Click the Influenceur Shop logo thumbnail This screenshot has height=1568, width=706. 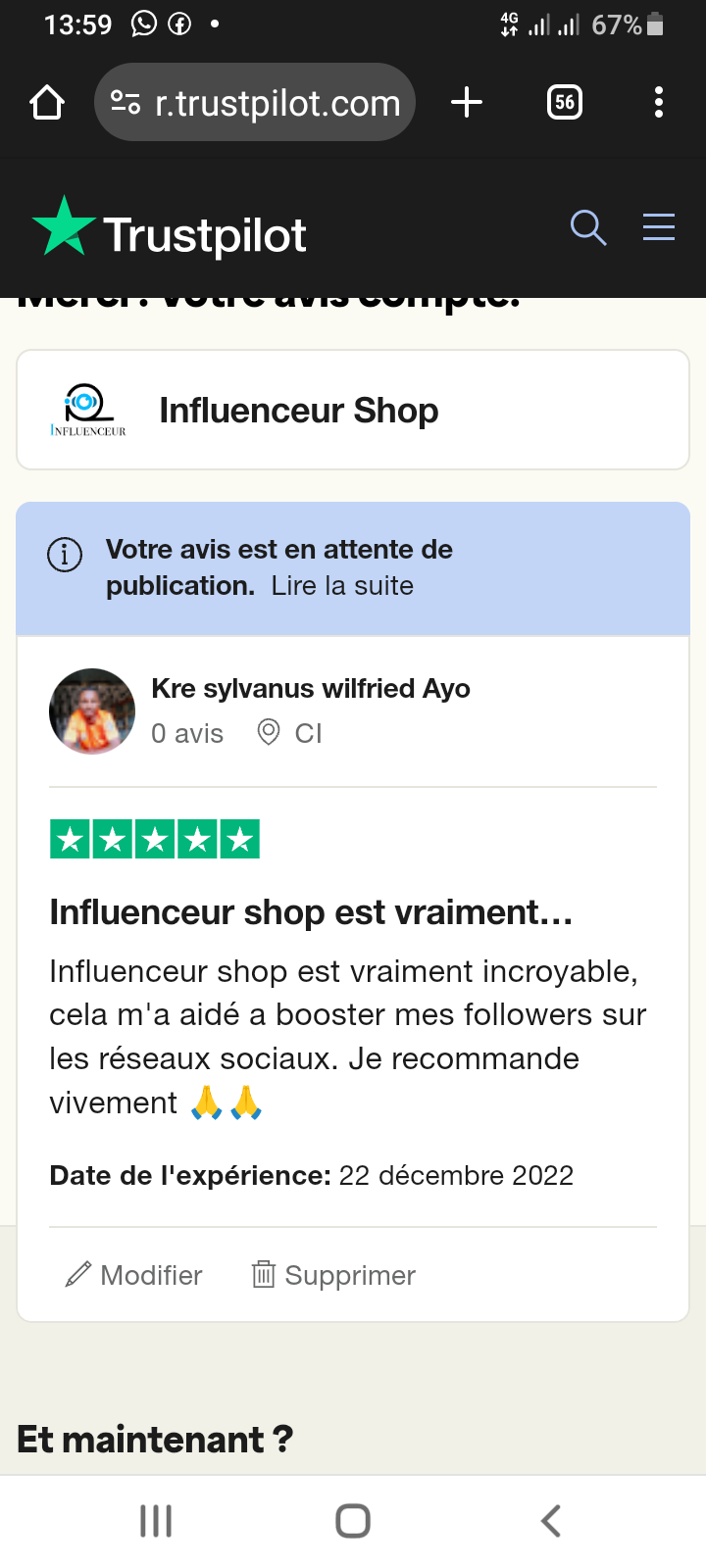click(88, 410)
